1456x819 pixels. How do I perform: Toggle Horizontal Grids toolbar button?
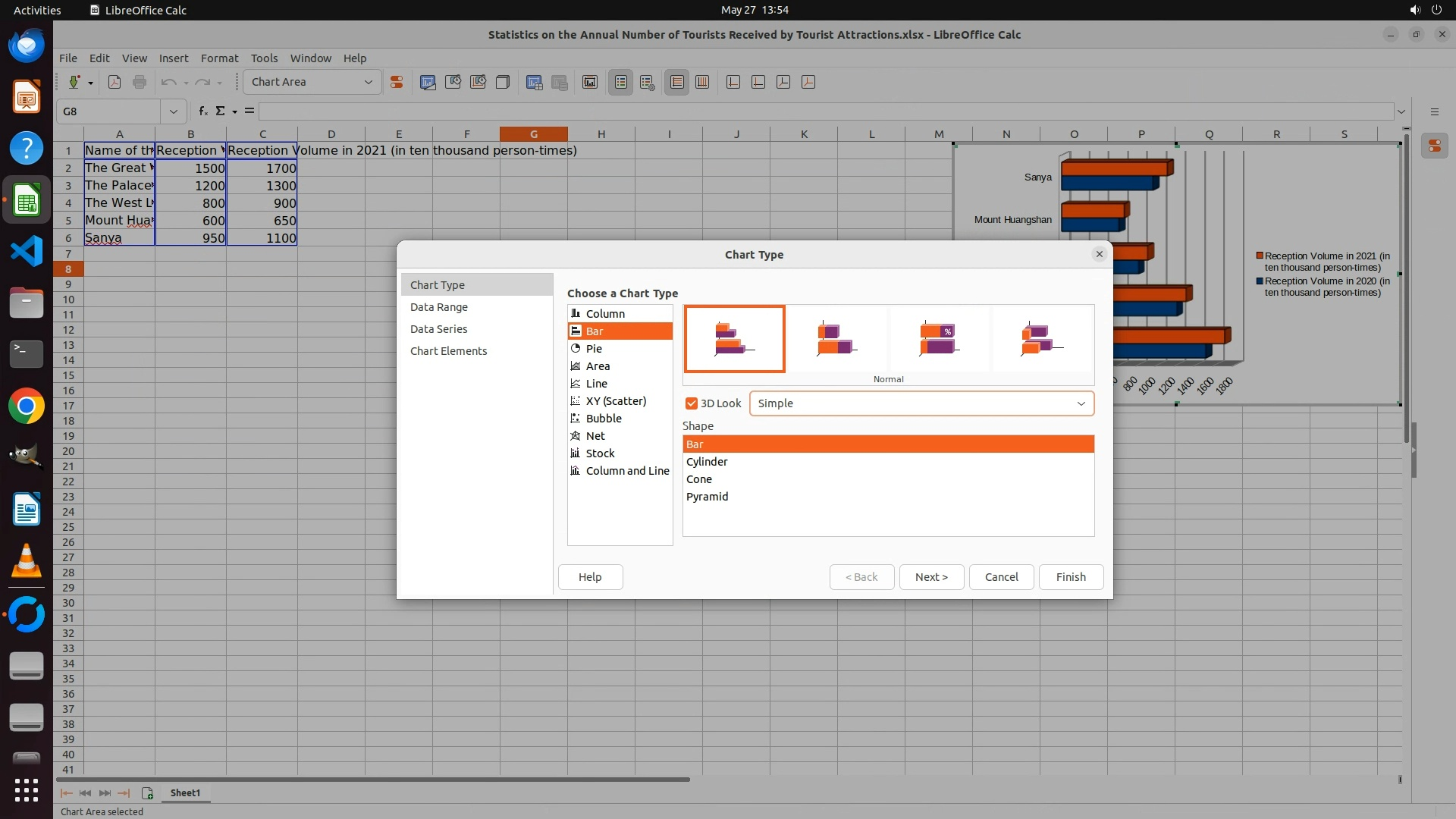point(677,82)
